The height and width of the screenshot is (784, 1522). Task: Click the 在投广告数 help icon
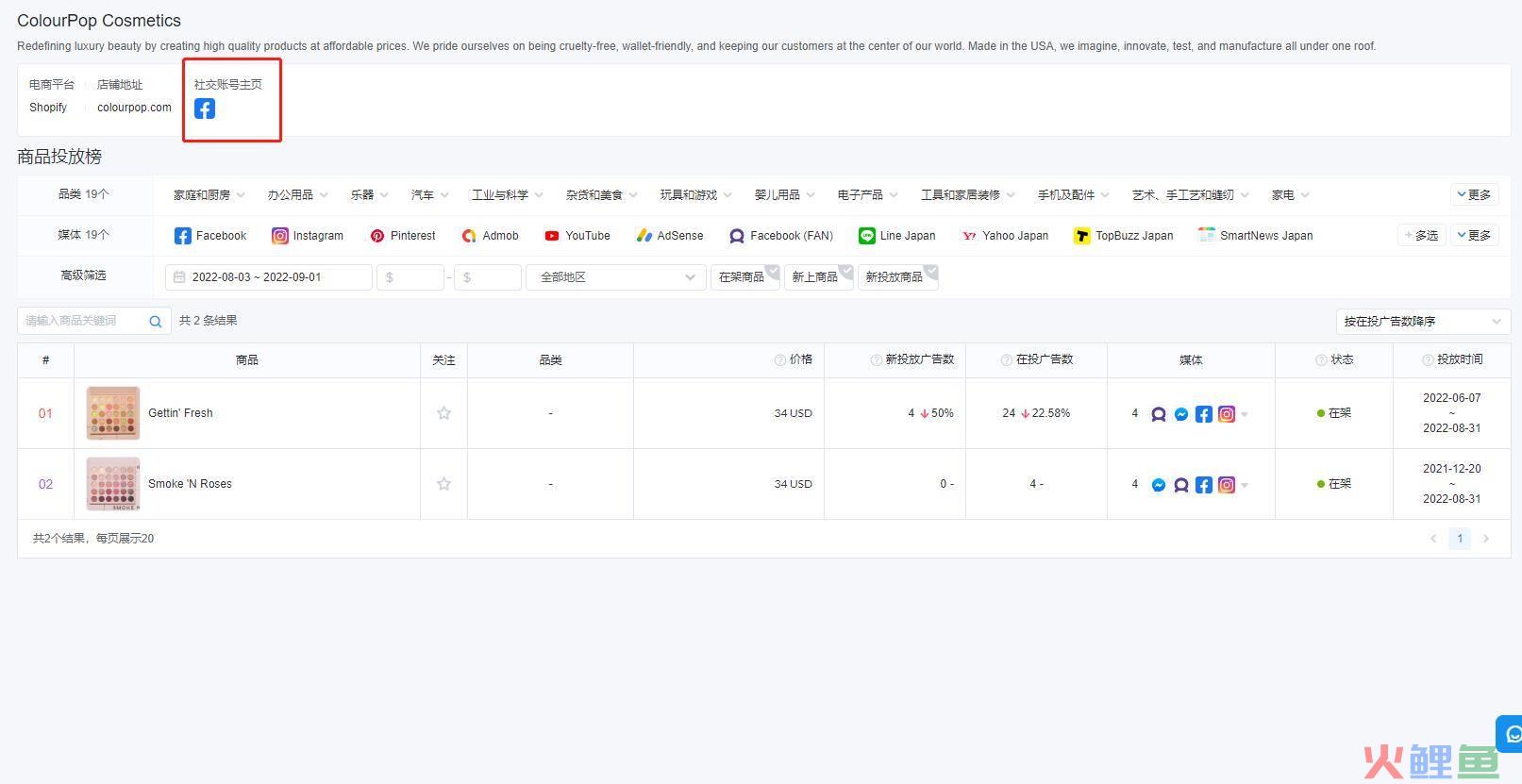pos(1007,359)
